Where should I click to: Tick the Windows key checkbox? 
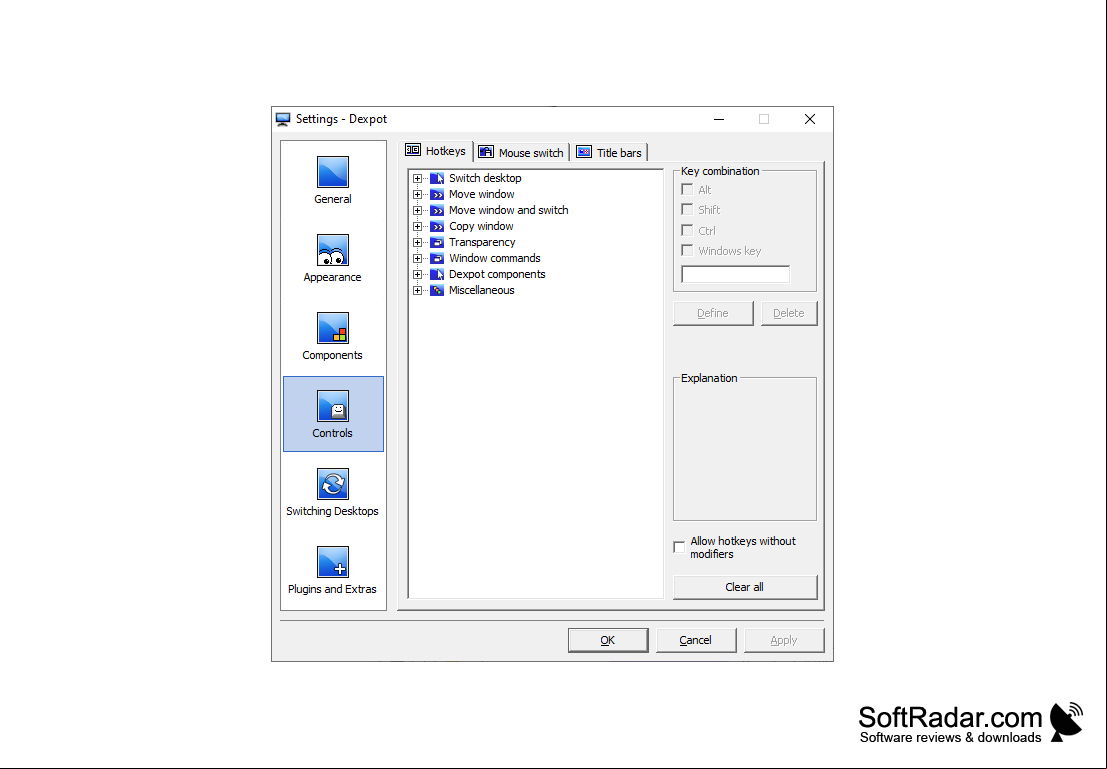(x=687, y=251)
